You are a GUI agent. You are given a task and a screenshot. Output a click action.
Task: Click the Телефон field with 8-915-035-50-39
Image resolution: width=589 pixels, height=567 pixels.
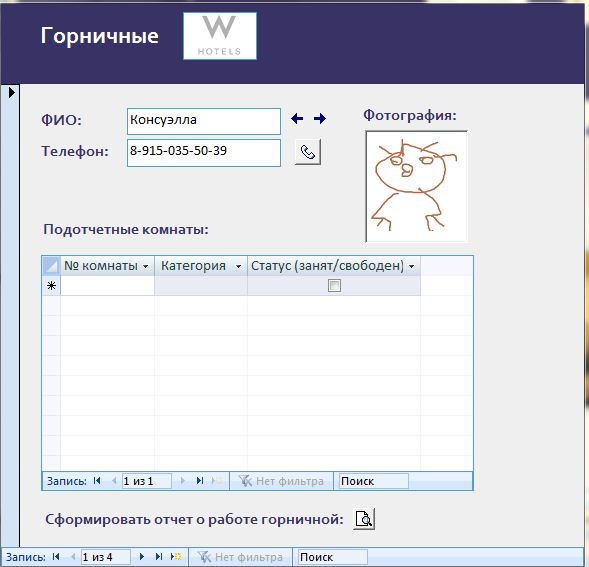coord(204,153)
